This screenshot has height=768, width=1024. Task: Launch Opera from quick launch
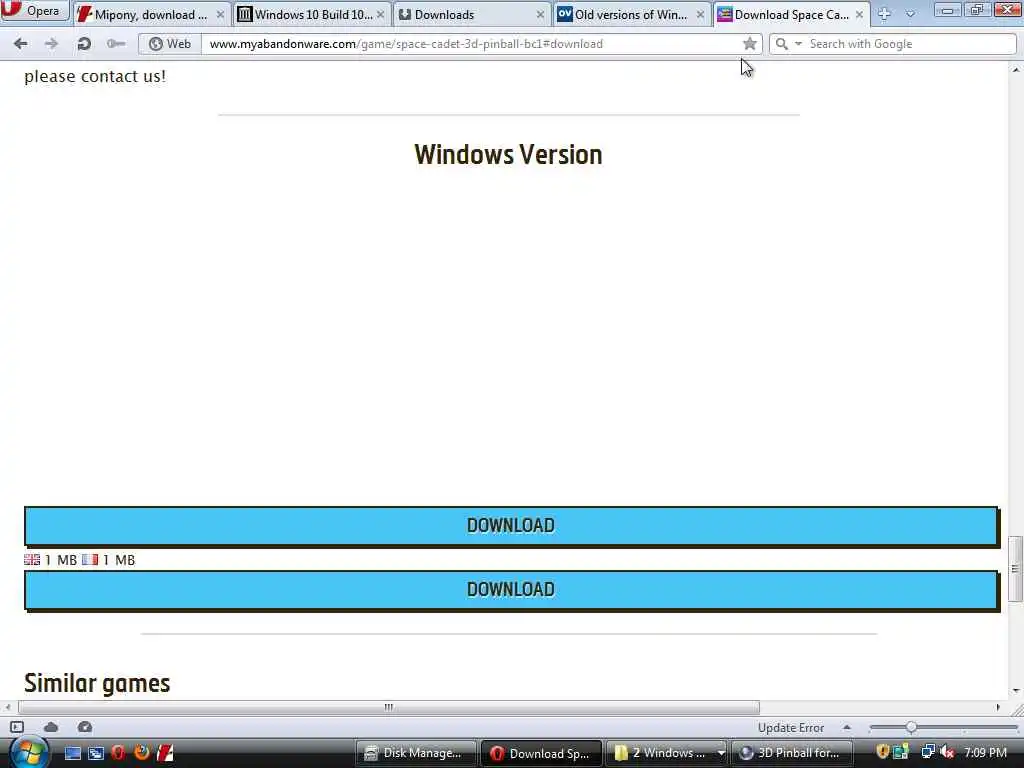click(118, 753)
